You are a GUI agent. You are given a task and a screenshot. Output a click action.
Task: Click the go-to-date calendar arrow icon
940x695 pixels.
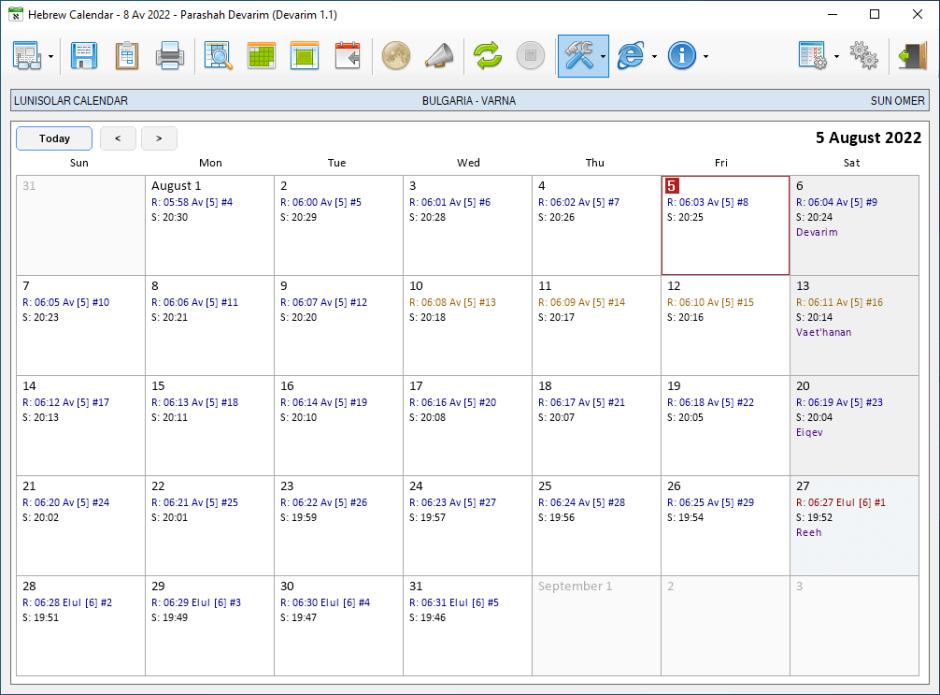(x=347, y=57)
